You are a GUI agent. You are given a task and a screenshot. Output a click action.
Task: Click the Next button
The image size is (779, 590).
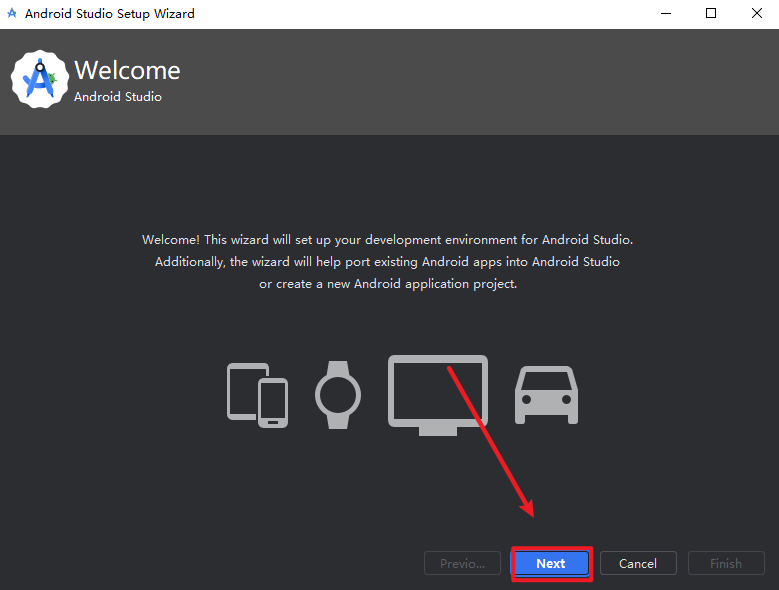pos(551,563)
